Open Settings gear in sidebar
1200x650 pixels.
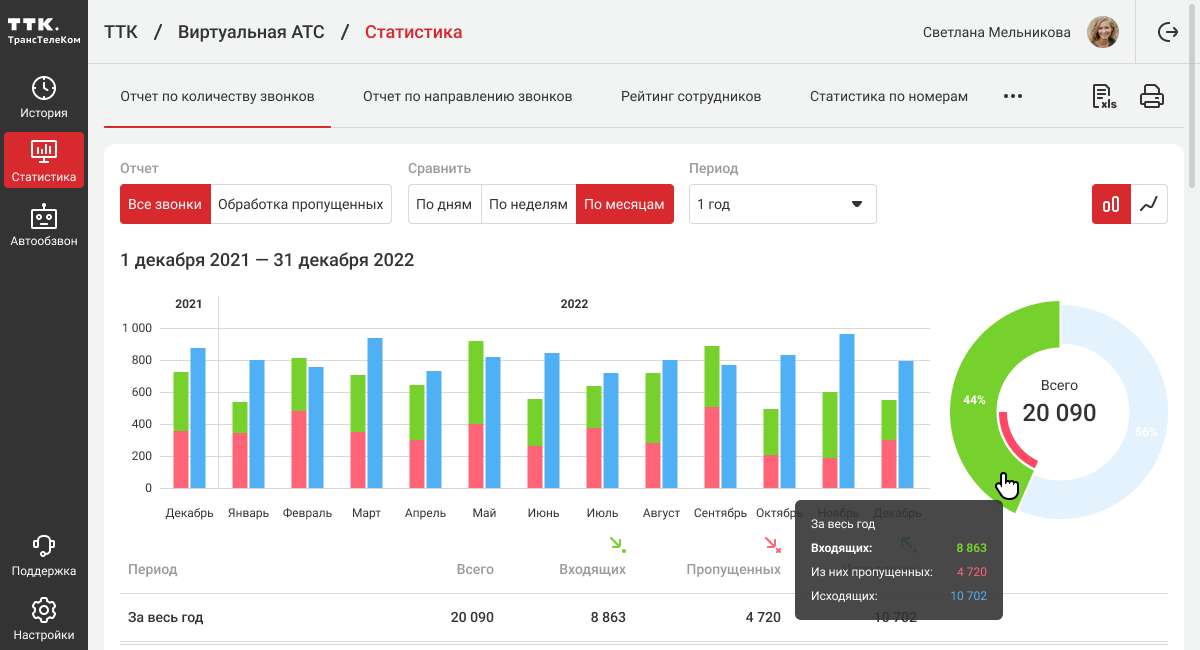[43, 618]
